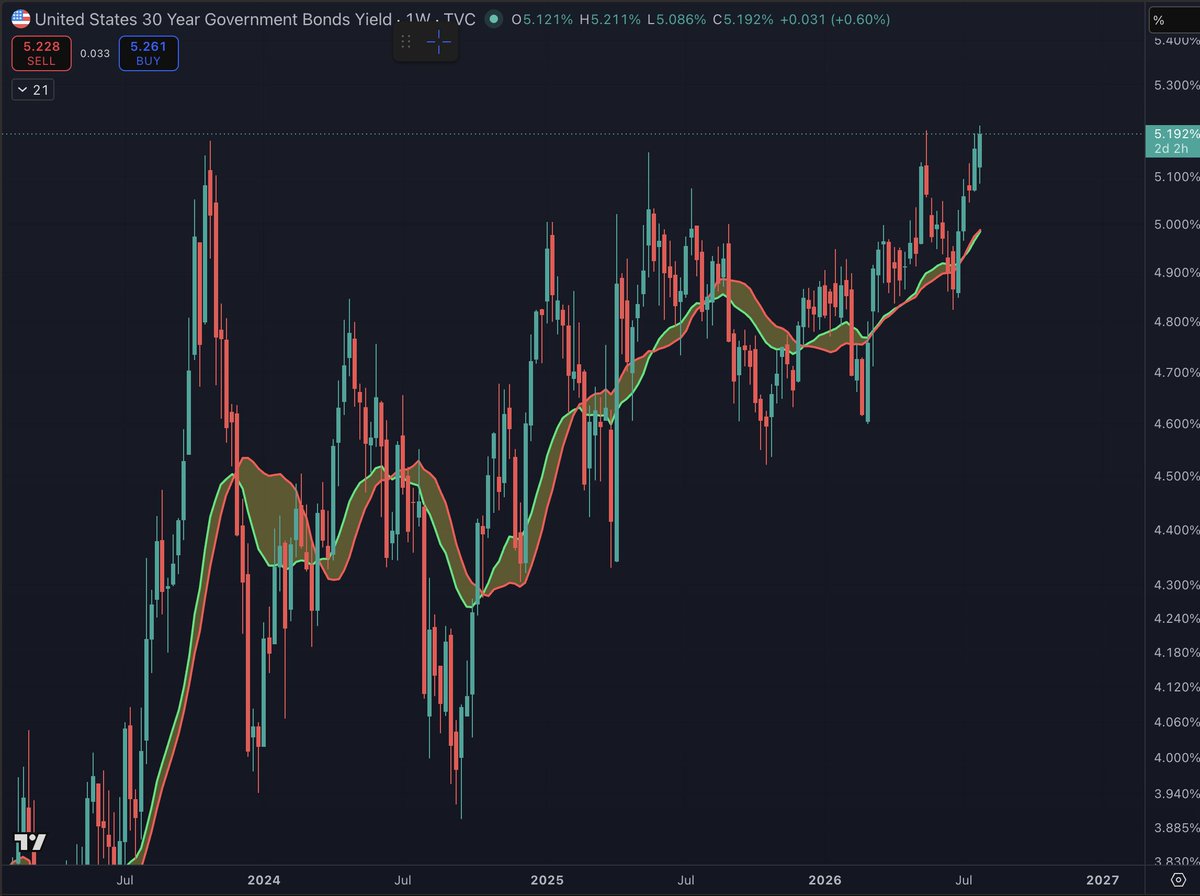Expand the indicators legend showing 21

(x=33, y=91)
